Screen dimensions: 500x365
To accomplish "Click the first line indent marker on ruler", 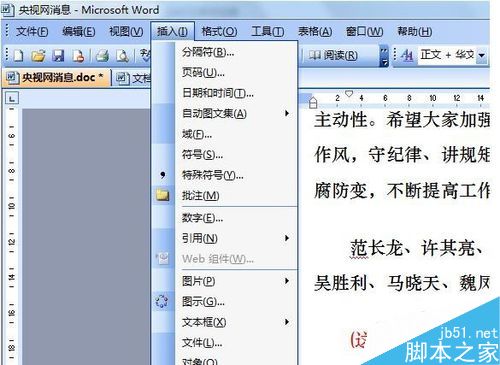I will (349, 94).
